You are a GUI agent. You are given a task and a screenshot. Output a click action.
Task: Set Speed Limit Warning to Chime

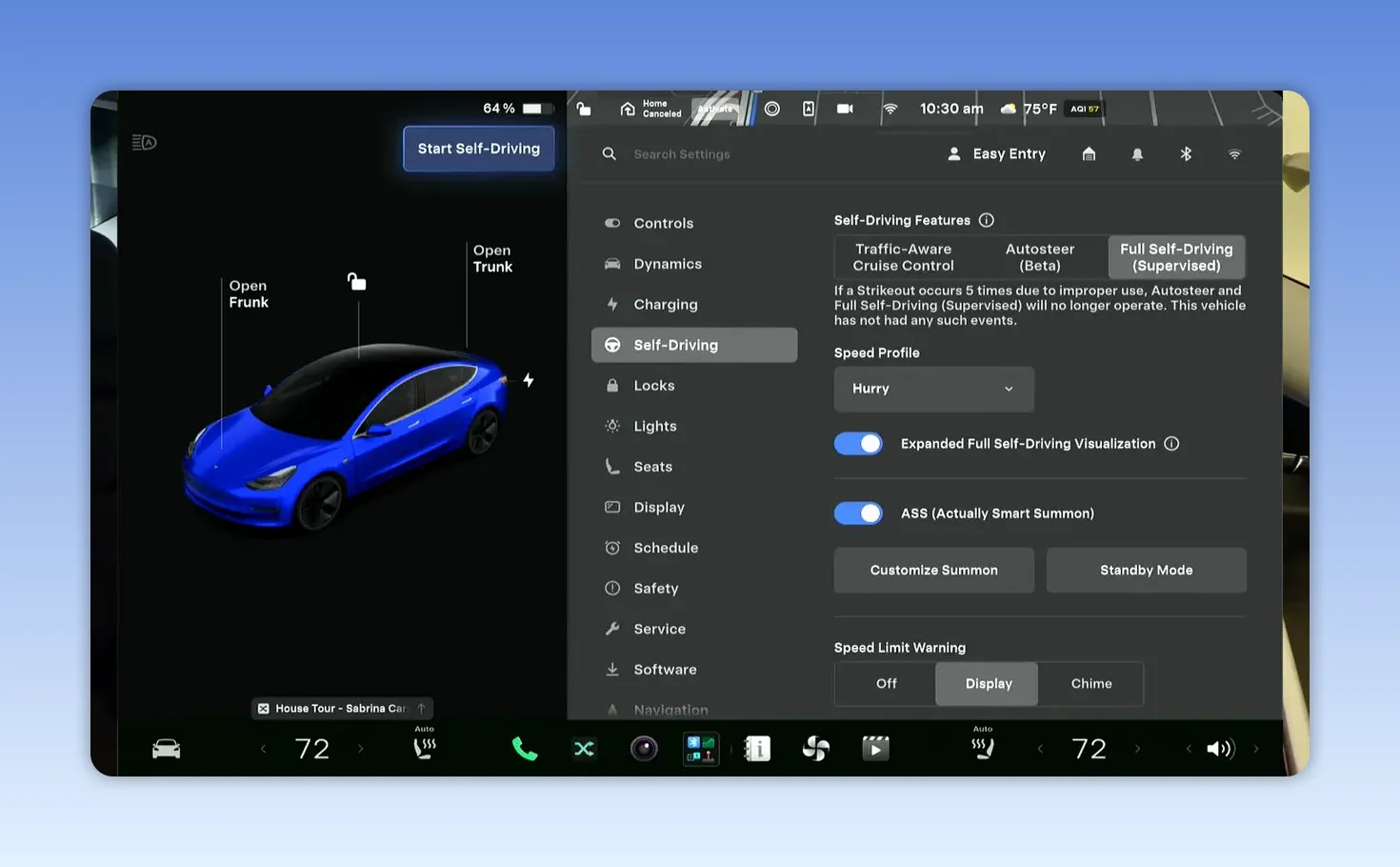1091,684
